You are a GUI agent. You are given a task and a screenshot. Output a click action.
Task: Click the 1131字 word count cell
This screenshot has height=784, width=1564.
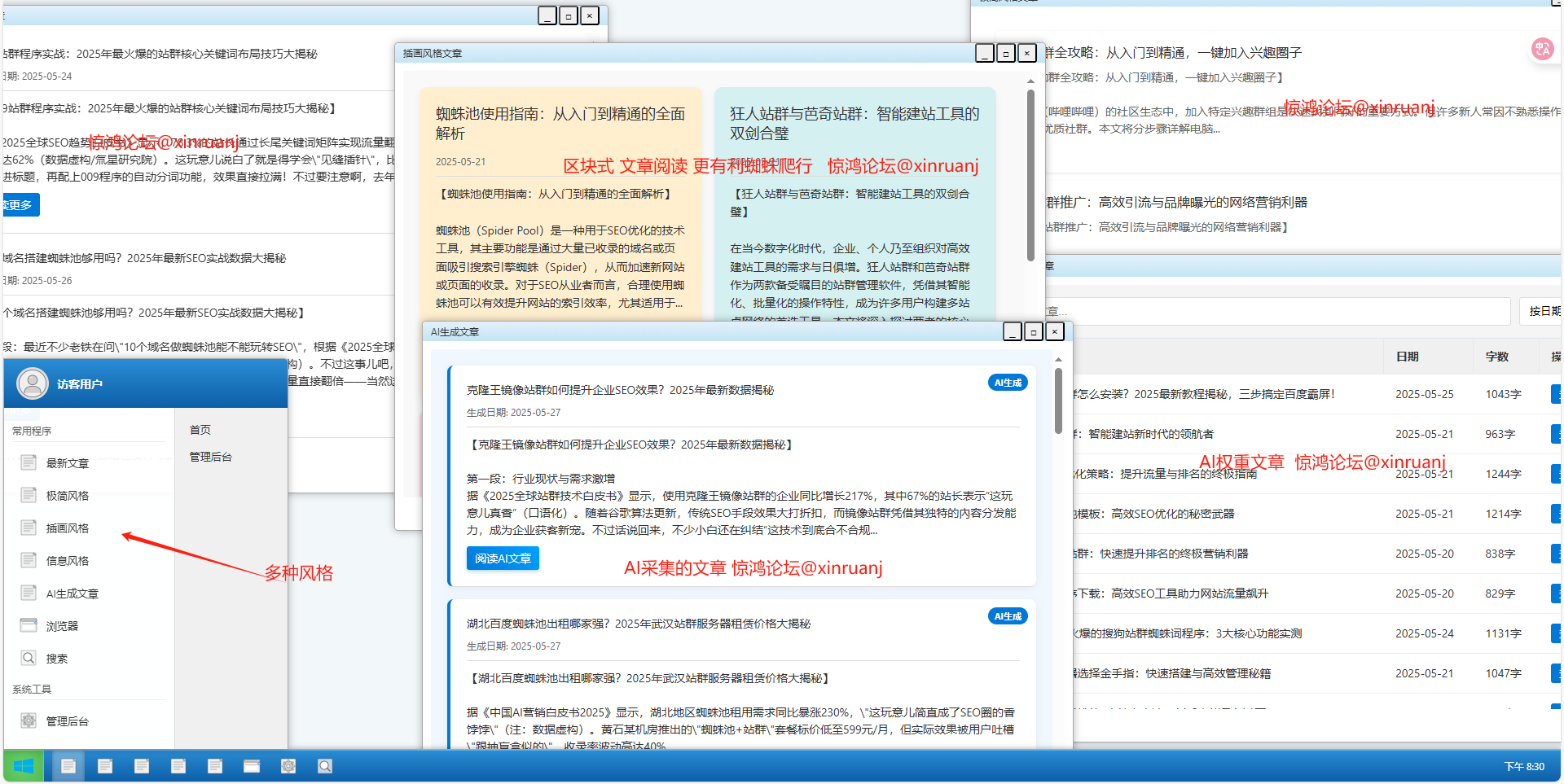click(1503, 633)
